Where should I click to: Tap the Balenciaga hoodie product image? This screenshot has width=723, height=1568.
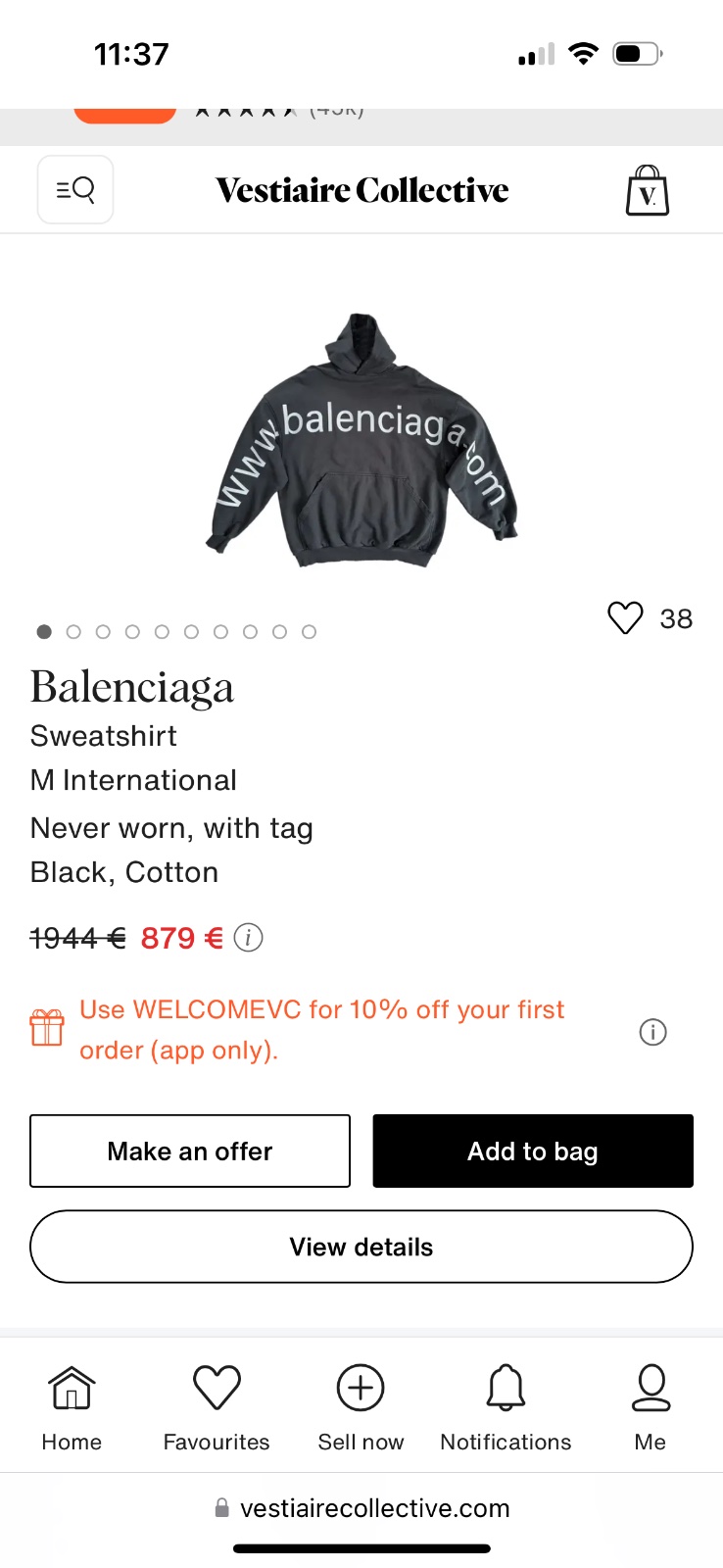(x=361, y=441)
